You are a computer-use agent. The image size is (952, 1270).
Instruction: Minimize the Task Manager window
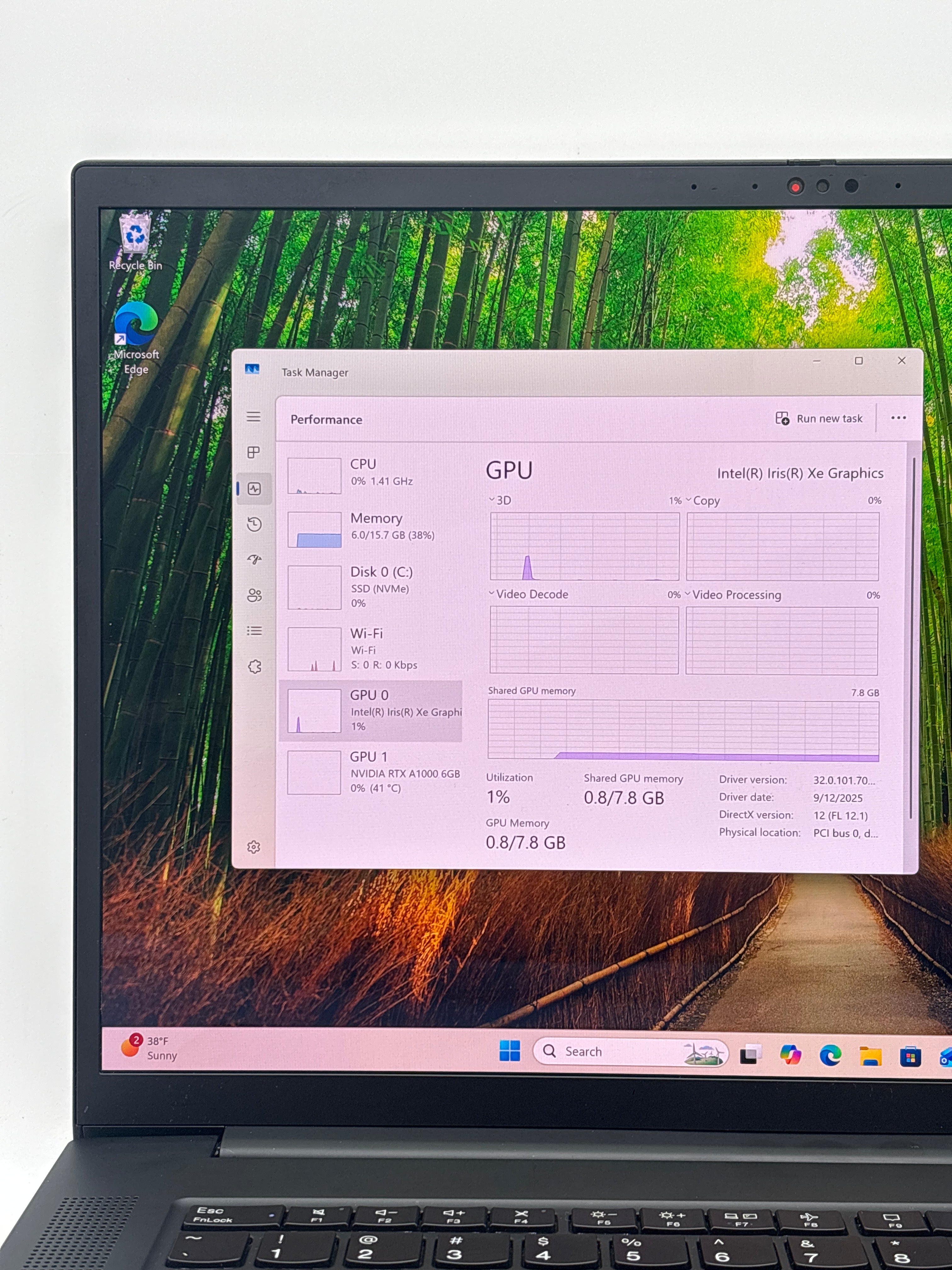coord(817,361)
